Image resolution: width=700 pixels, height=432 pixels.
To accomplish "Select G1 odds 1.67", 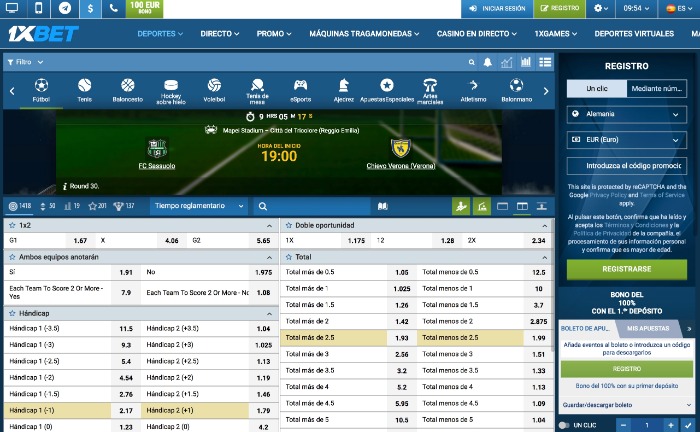I will [80, 241].
